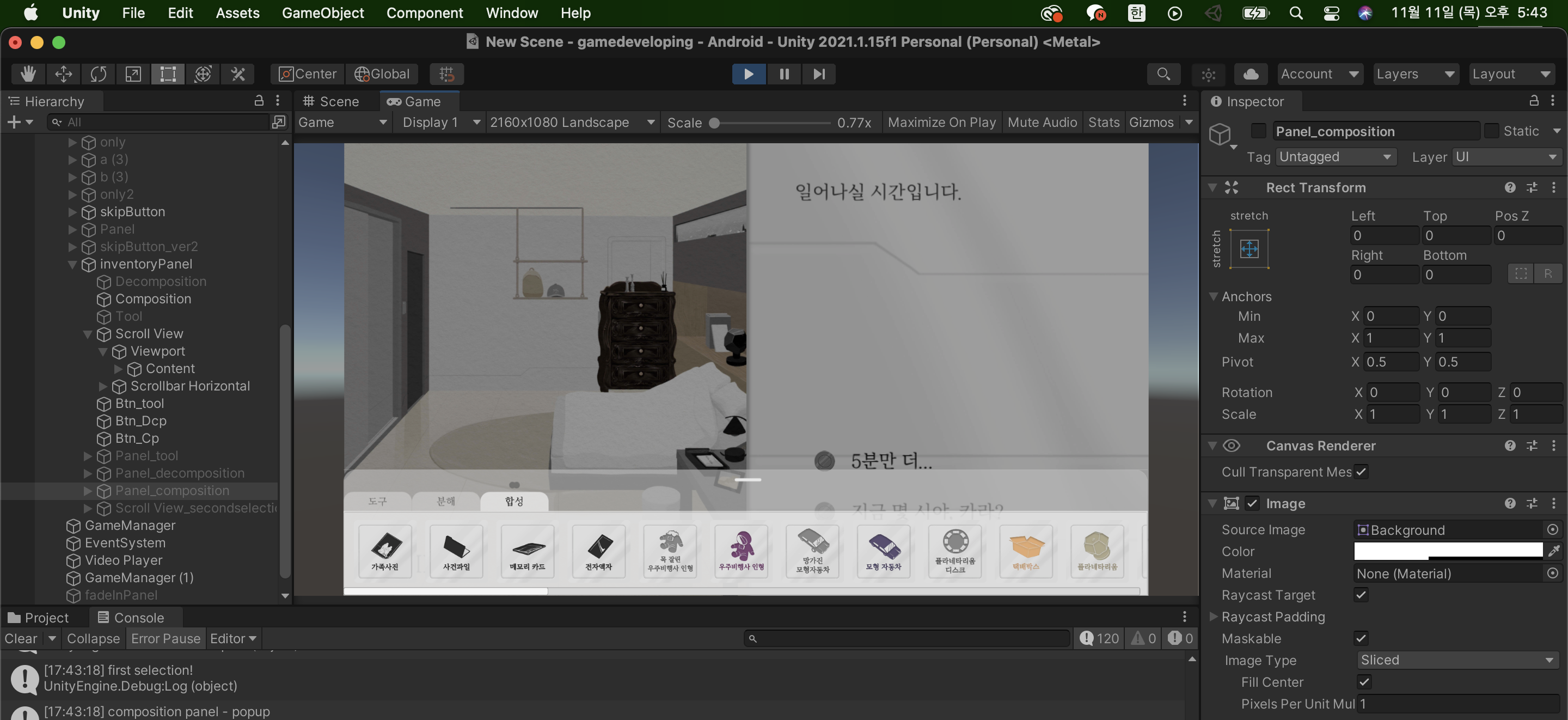1568x720 pixels.
Task: Toggle the Raycast Target checkbox
Action: [1361, 595]
